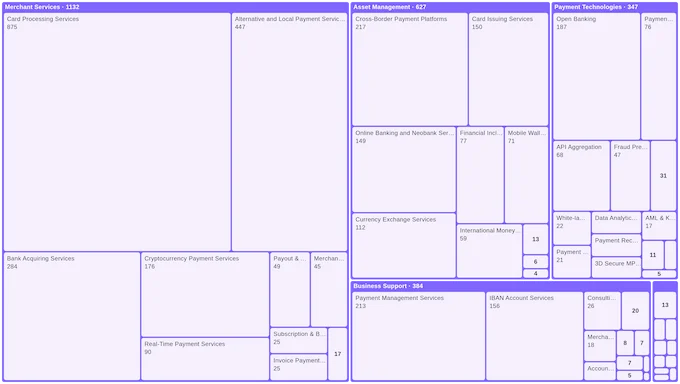
Task: Click the tile labeled 8
Action: (625, 343)
